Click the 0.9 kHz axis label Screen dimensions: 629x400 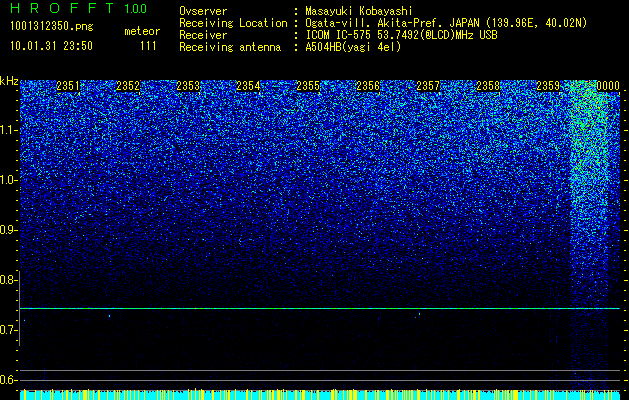tap(9, 230)
